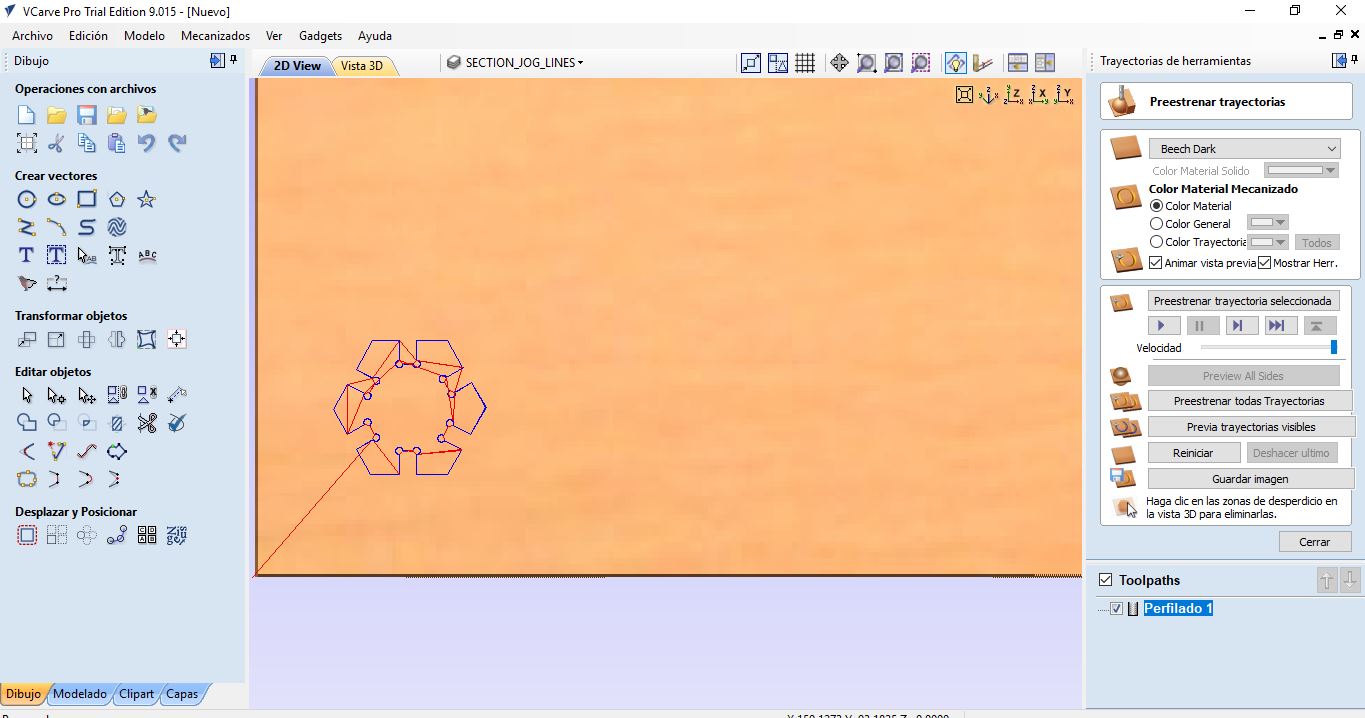
Task: Toggle the Perfilado 1 toolpath checkbox
Action: (1117, 608)
